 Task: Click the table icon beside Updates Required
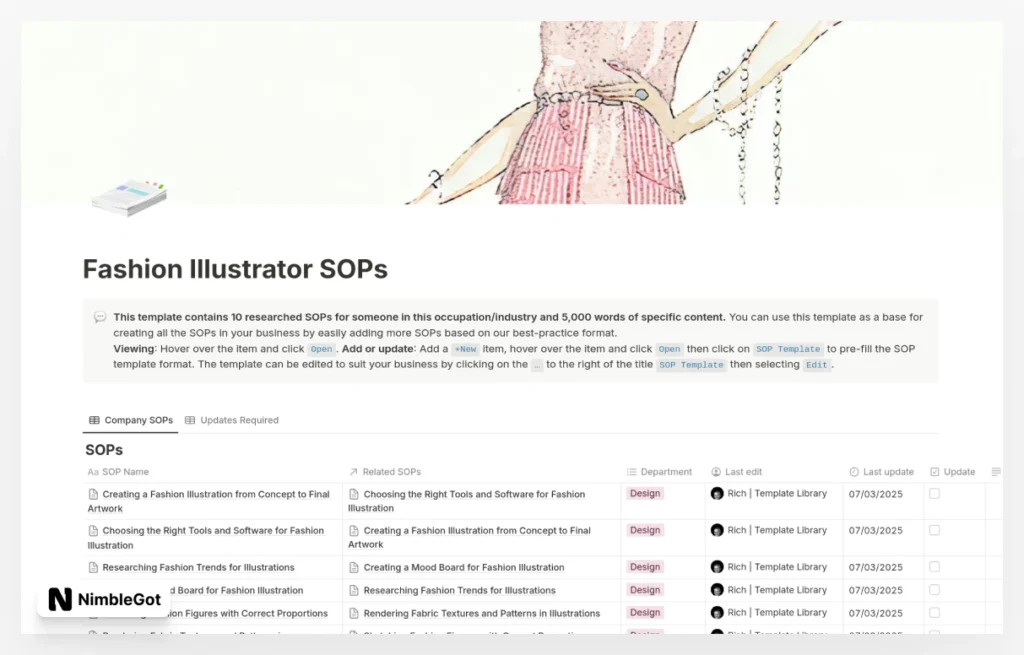tap(190, 420)
